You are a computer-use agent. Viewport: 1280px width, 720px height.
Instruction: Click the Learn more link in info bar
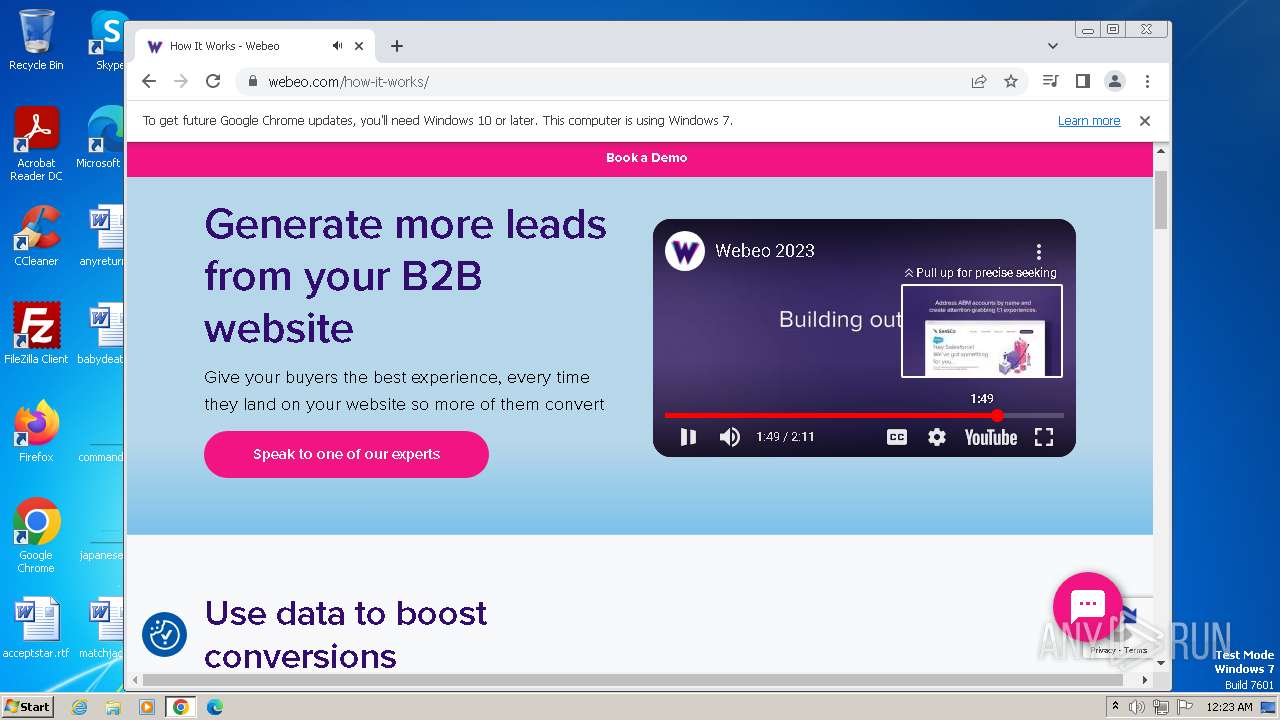[x=1089, y=121]
